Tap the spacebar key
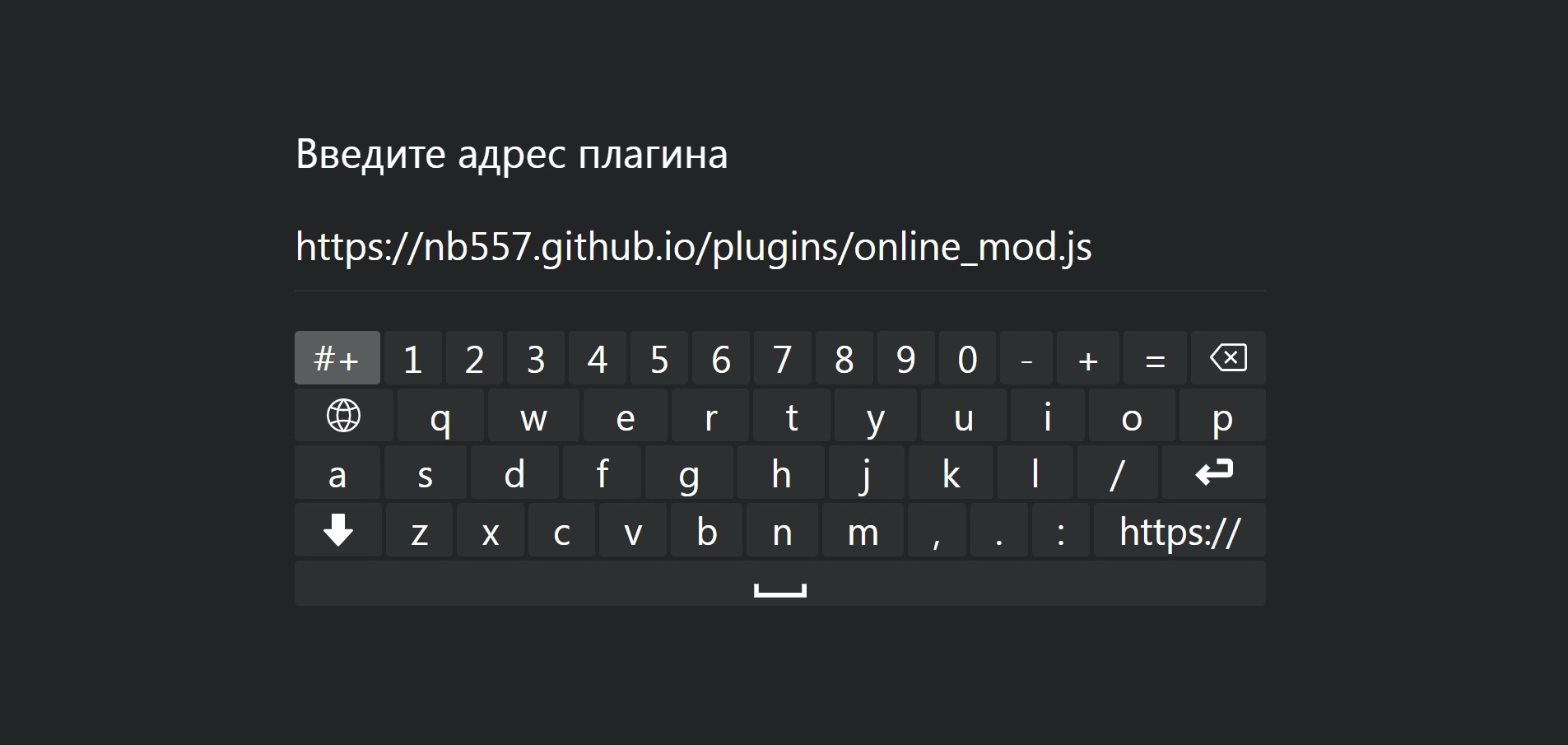This screenshot has width=1568, height=745. (x=779, y=584)
